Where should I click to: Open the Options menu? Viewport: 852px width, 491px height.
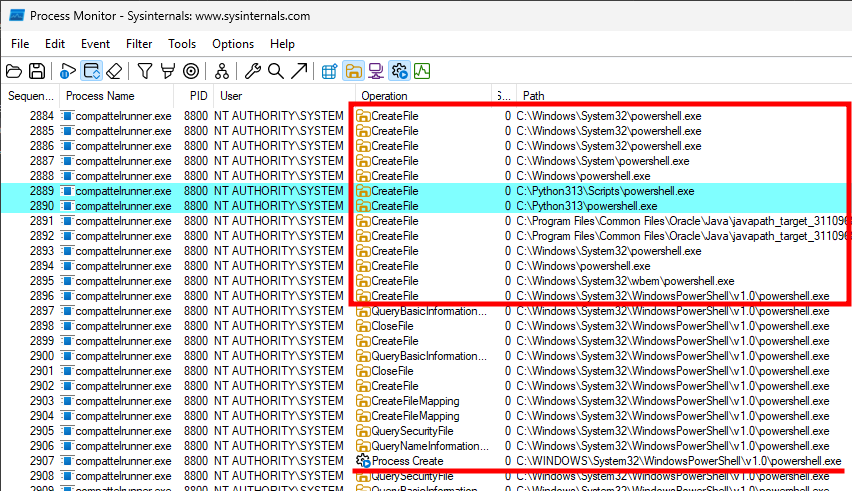point(233,44)
